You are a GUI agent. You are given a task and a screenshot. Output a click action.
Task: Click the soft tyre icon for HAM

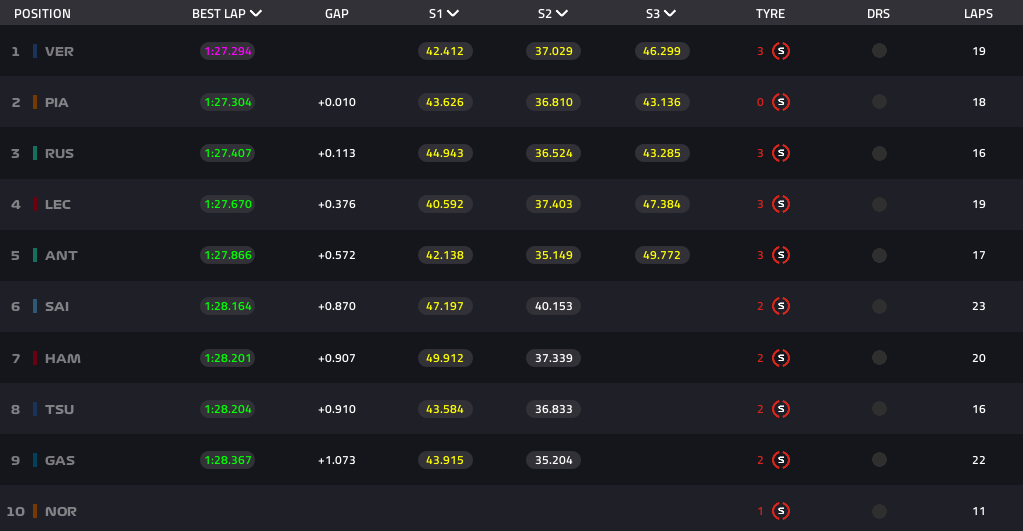(781, 358)
